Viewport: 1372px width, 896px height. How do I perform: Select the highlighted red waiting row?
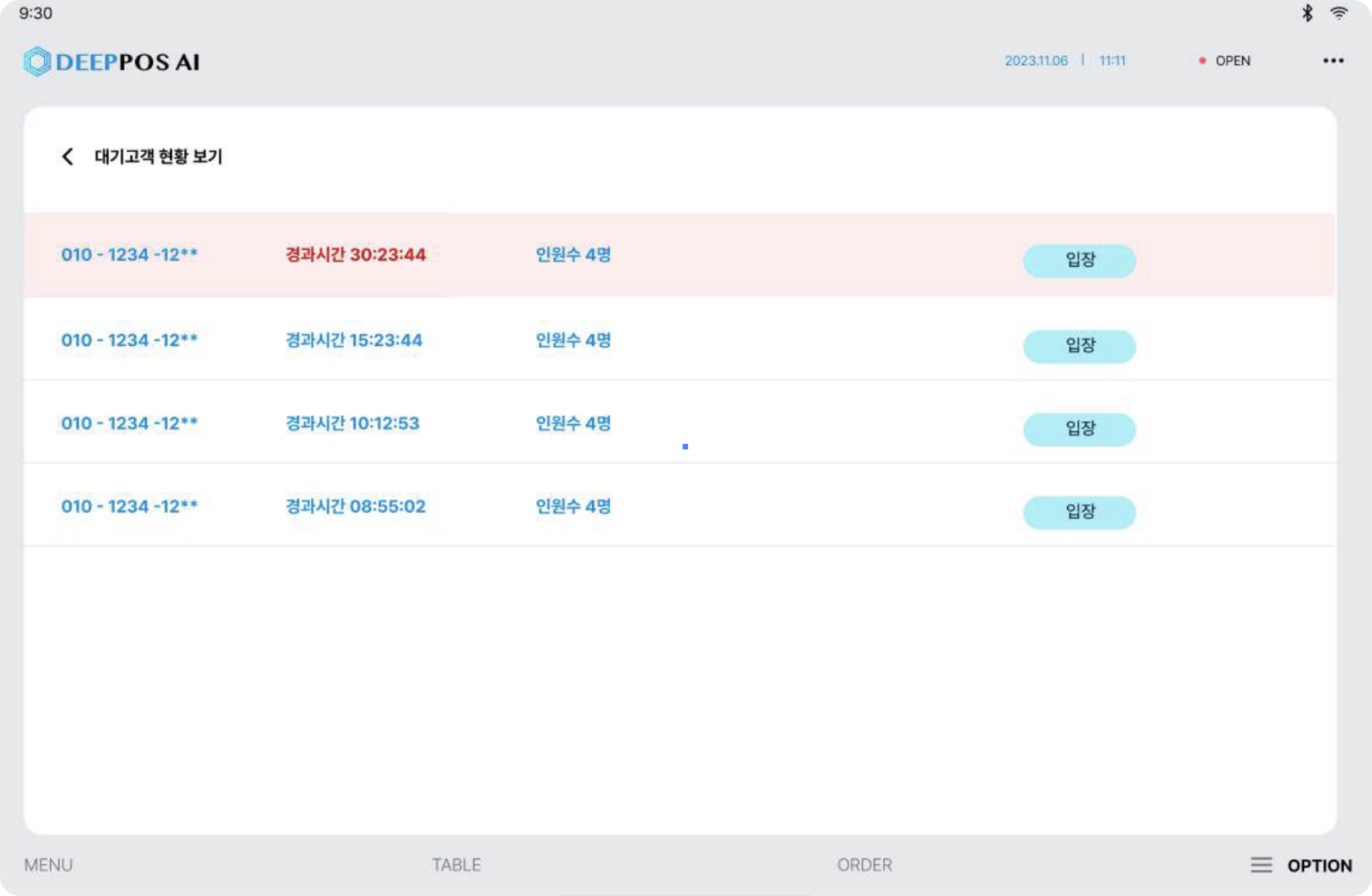click(737, 255)
